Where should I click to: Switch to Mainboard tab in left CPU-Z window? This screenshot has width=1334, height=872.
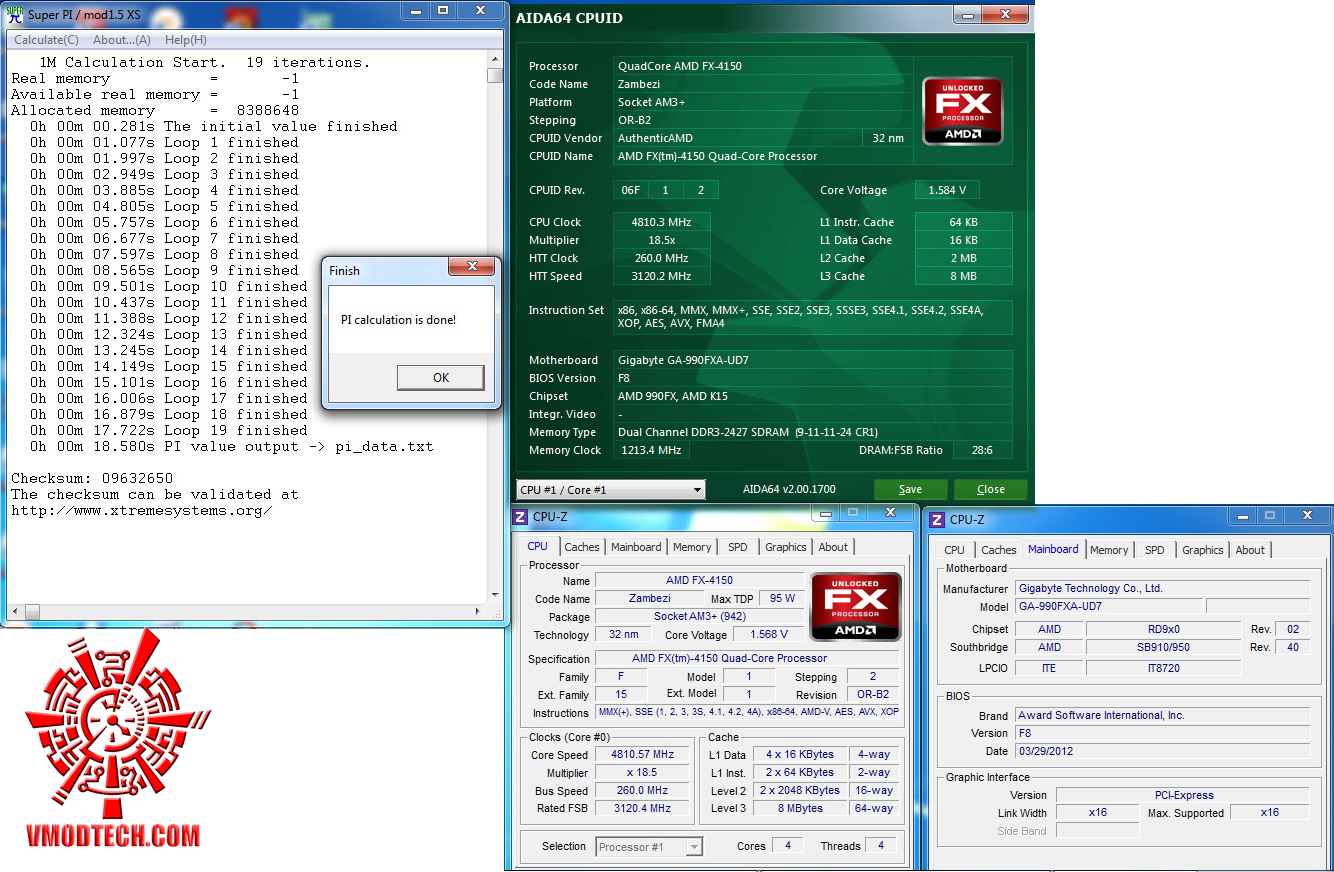[637, 547]
